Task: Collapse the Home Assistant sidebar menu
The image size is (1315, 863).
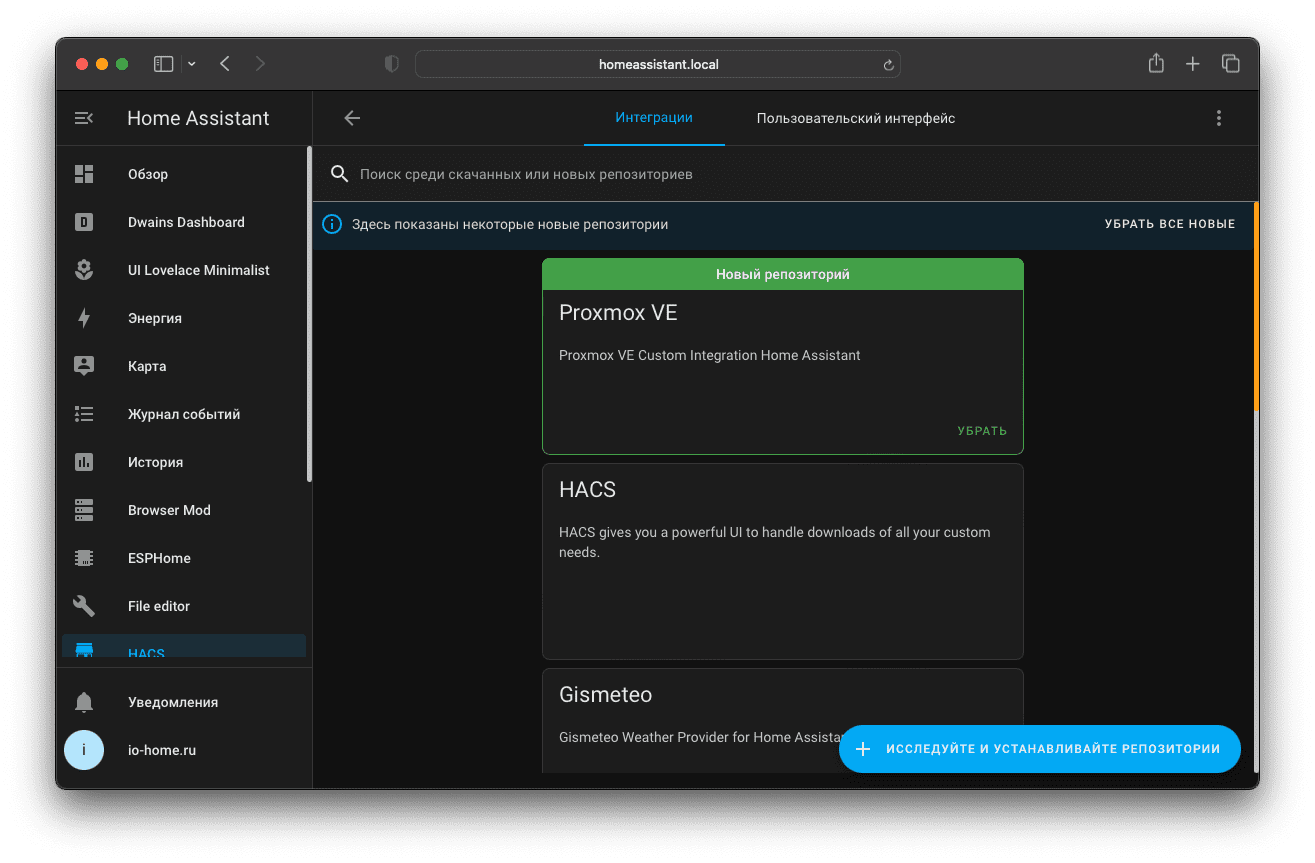Action: click(84, 118)
